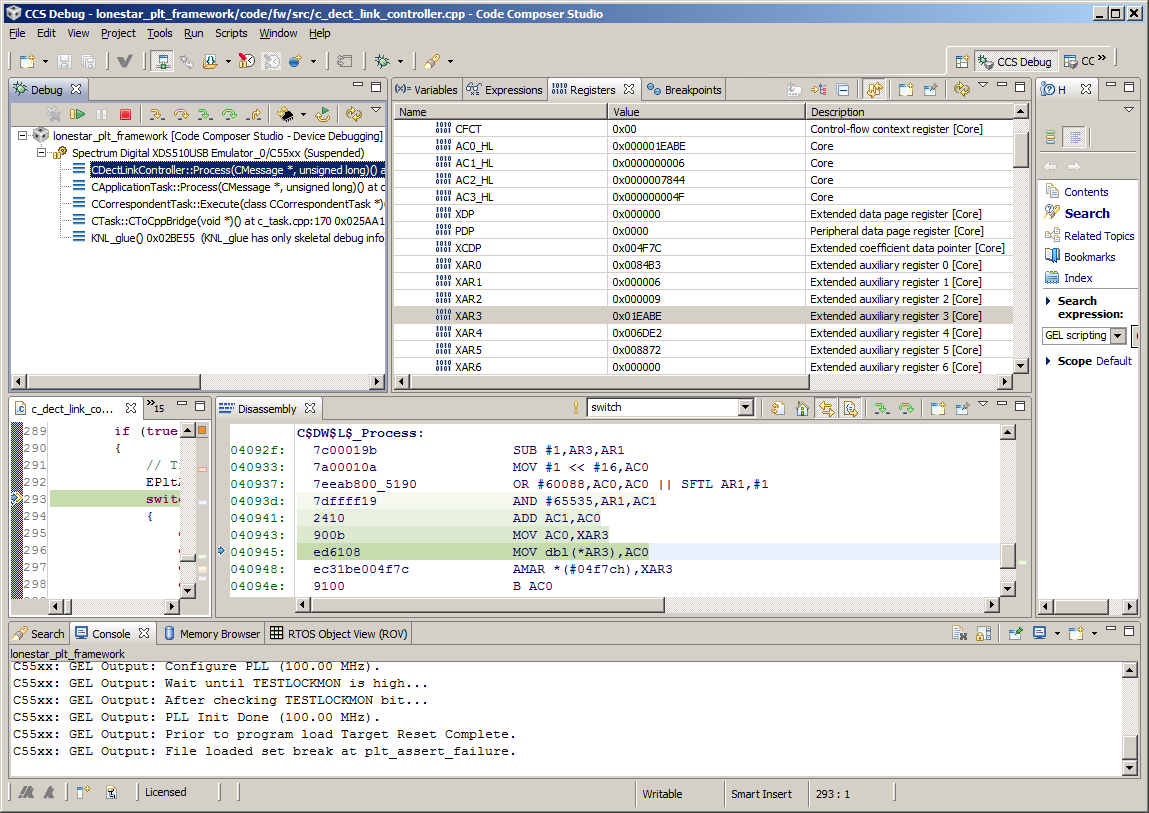Open the Scripts menu

coord(231,33)
